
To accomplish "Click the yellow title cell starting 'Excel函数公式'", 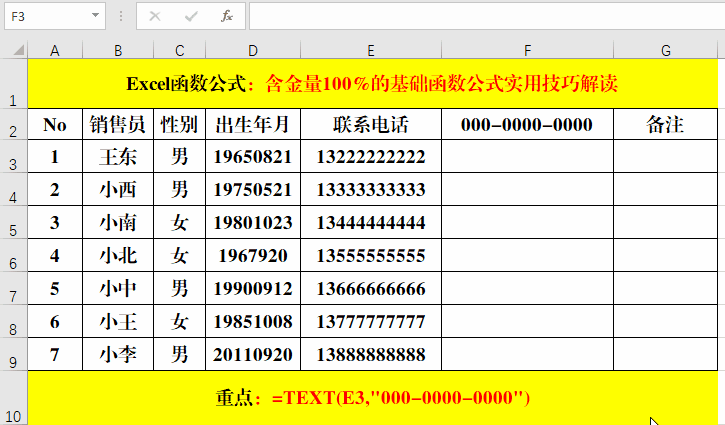I will click(373, 84).
